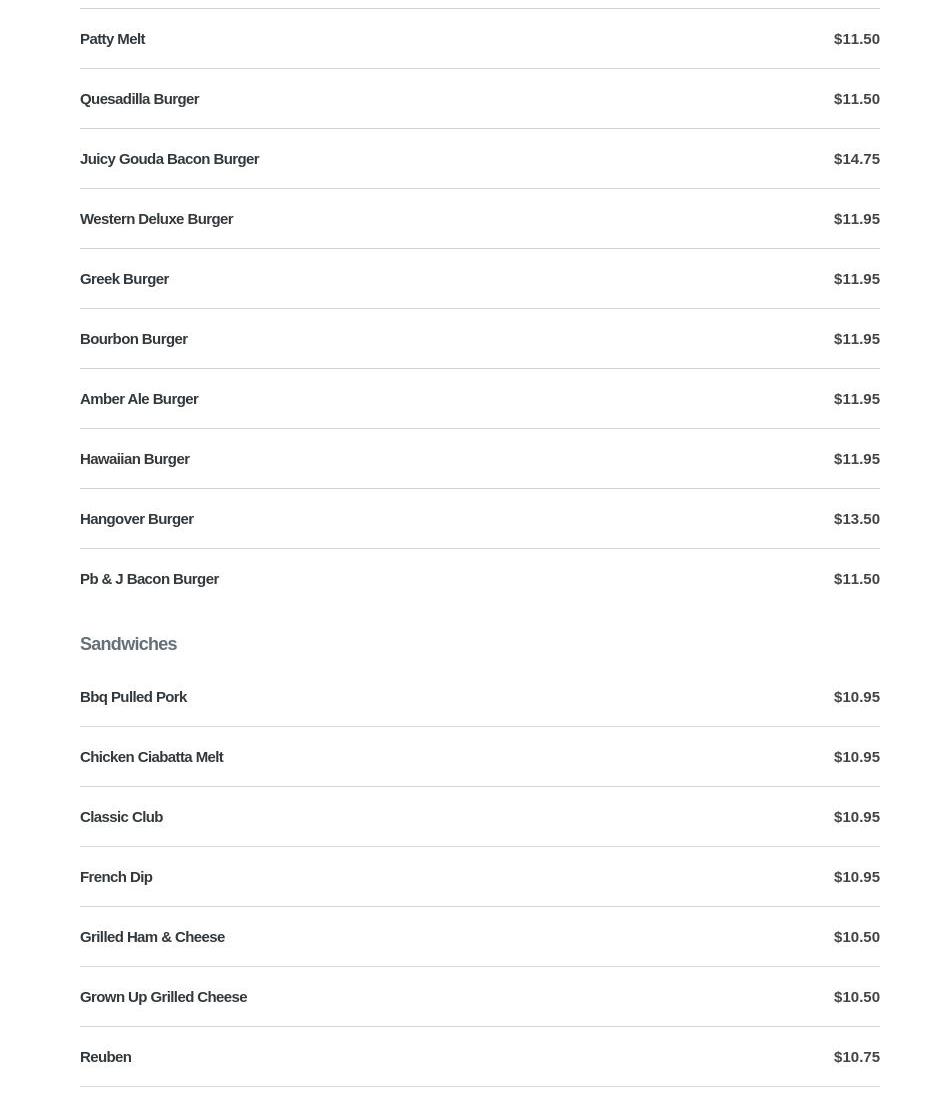Select the Quesadilla Burger item

[x=139, y=99]
